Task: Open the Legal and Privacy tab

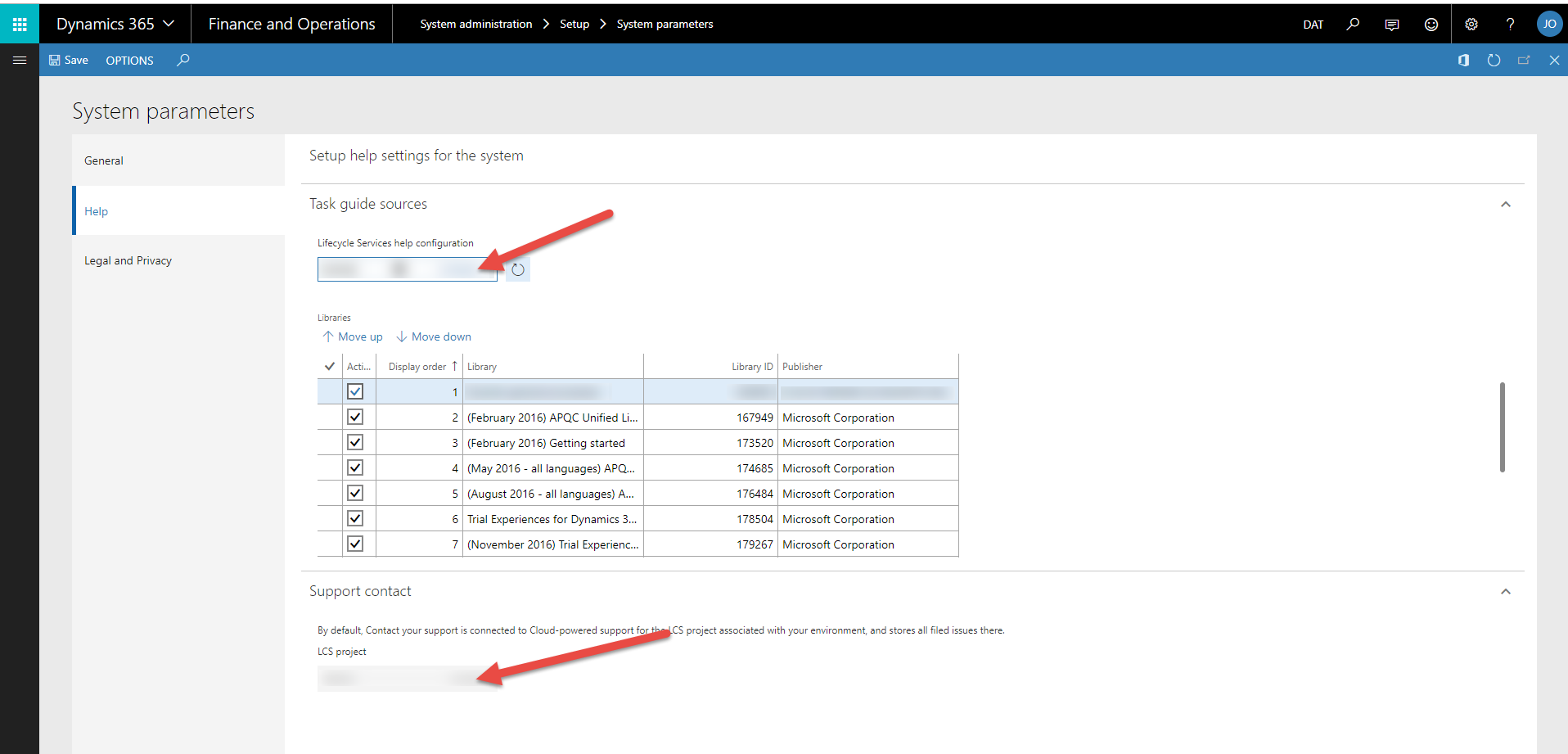Action: (x=128, y=261)
